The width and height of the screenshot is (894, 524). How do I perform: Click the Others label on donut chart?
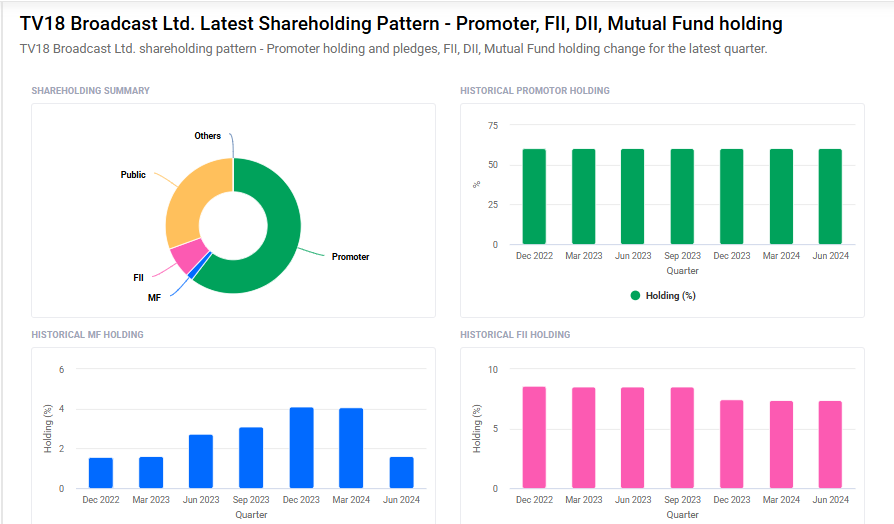click(x=207, y=136)
